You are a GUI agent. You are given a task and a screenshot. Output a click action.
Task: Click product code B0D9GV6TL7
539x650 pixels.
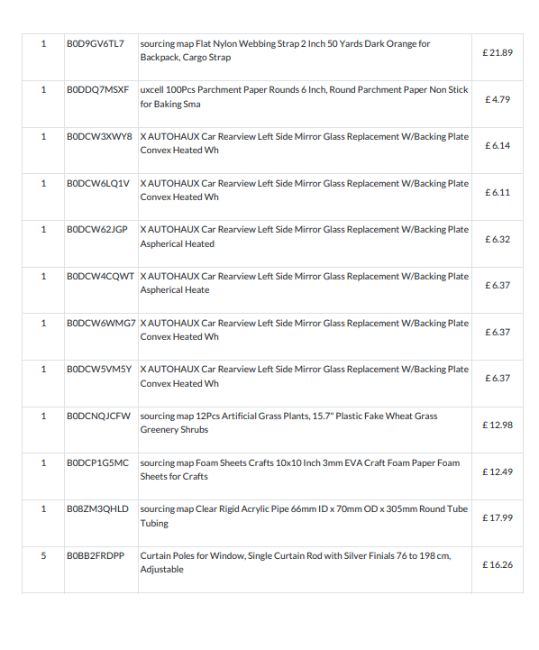click(95, 44)
